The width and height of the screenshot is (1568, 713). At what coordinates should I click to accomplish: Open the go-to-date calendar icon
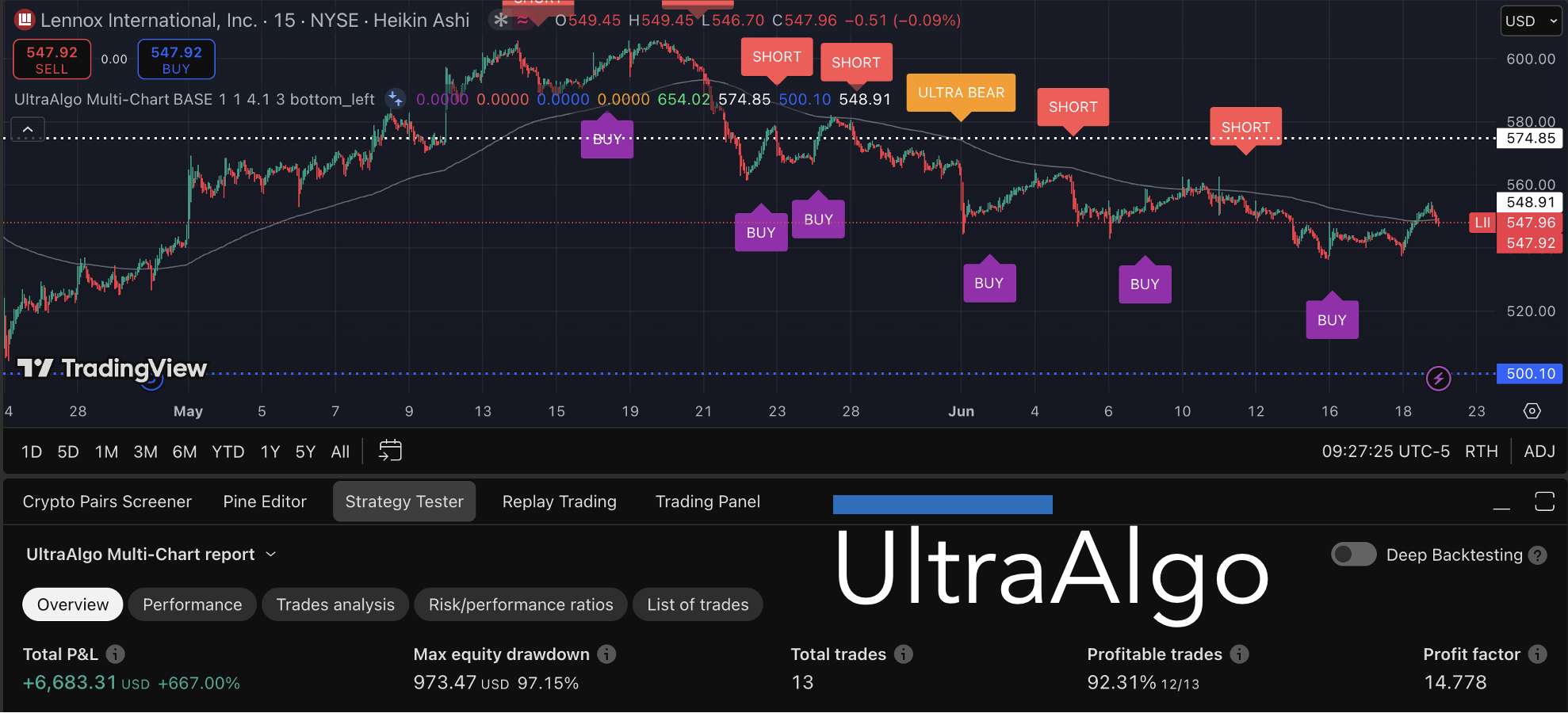(390, 451)
